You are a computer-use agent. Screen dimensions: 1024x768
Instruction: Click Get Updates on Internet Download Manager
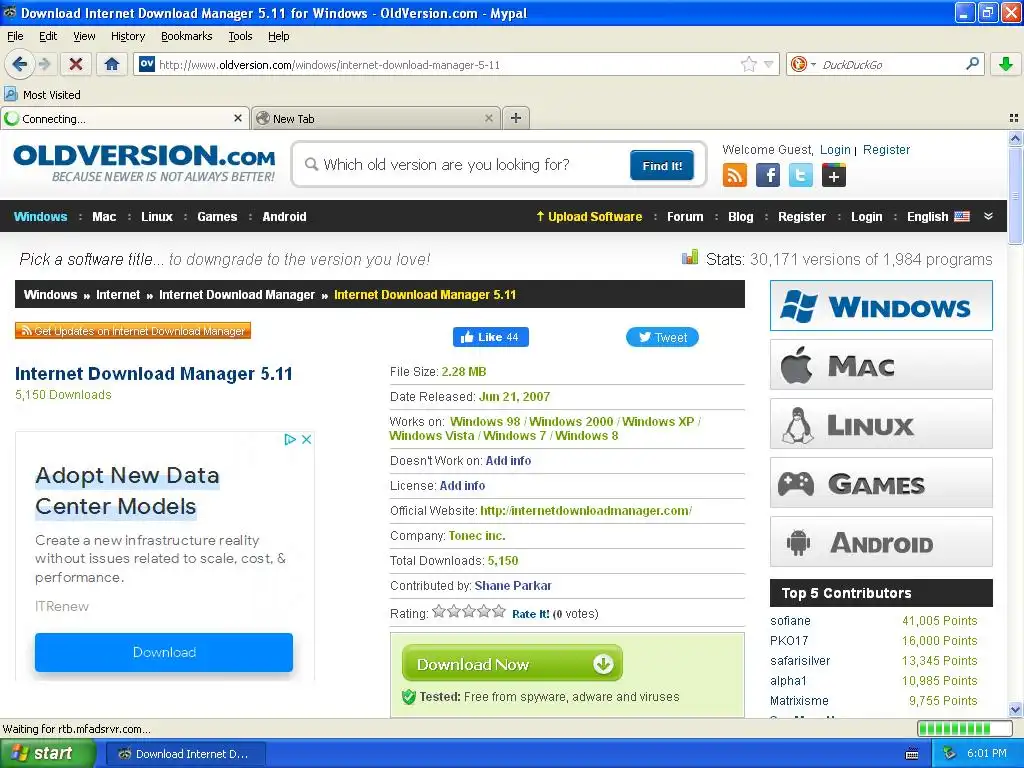click(x=133, y=331)
